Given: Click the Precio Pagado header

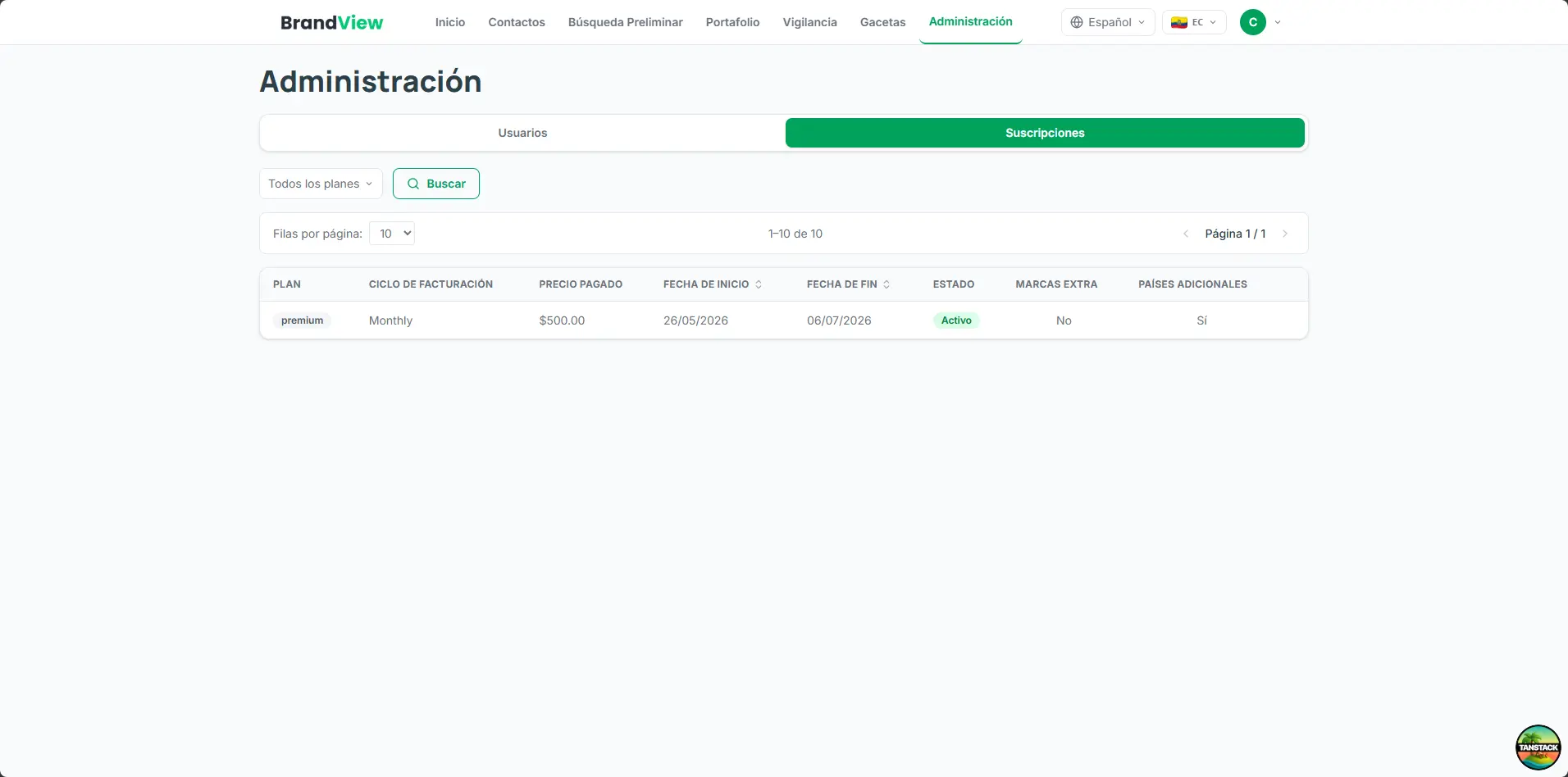Looking at the screenshot, I should (581, 284).
